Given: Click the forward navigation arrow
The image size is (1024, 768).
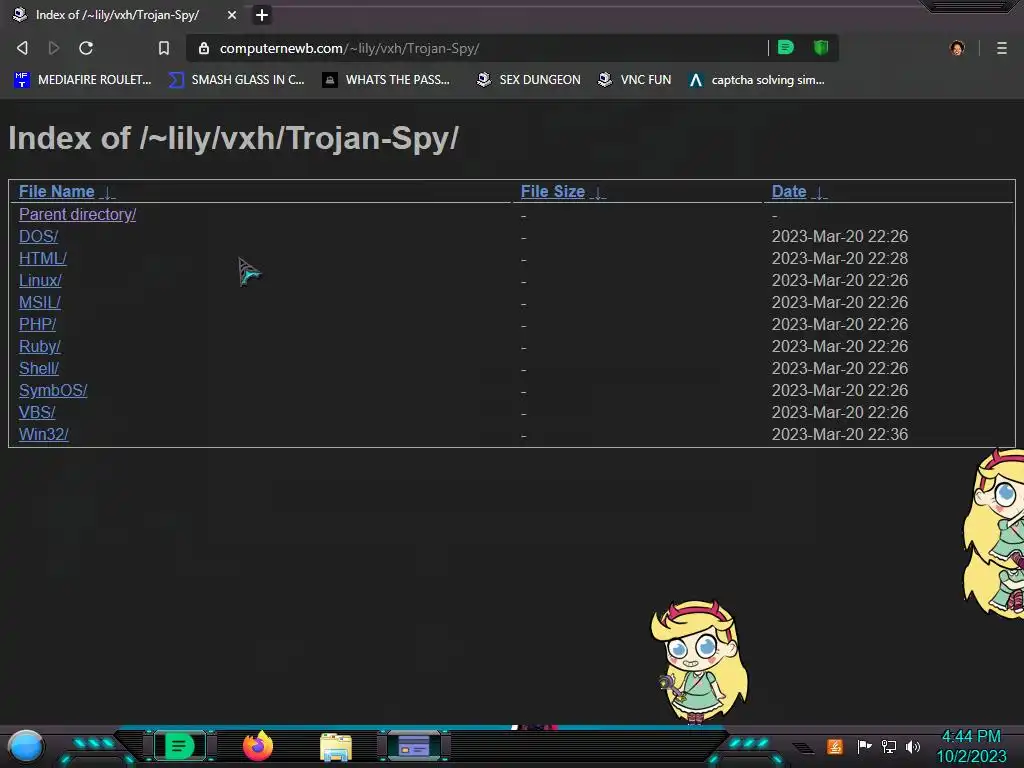Looking at the screenshot, I should pyautogui.click(x=54, y=48).
